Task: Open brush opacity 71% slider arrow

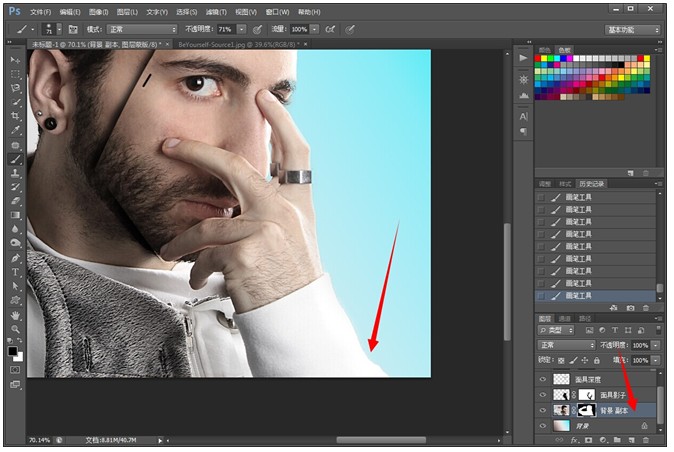Action: [242, 29]
